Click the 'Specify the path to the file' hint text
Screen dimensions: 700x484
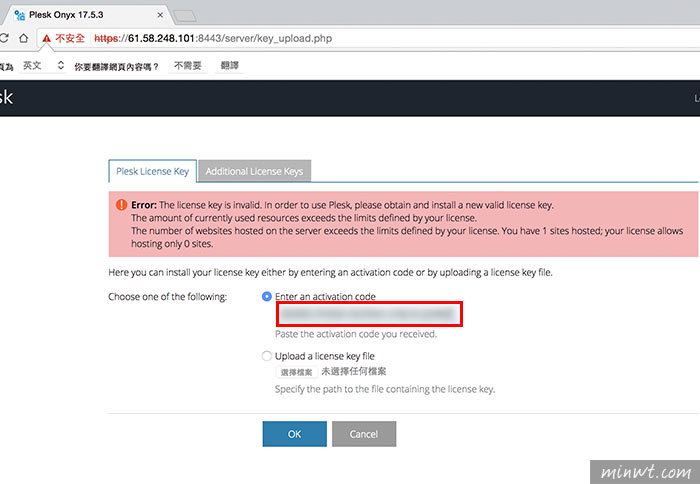385,389
